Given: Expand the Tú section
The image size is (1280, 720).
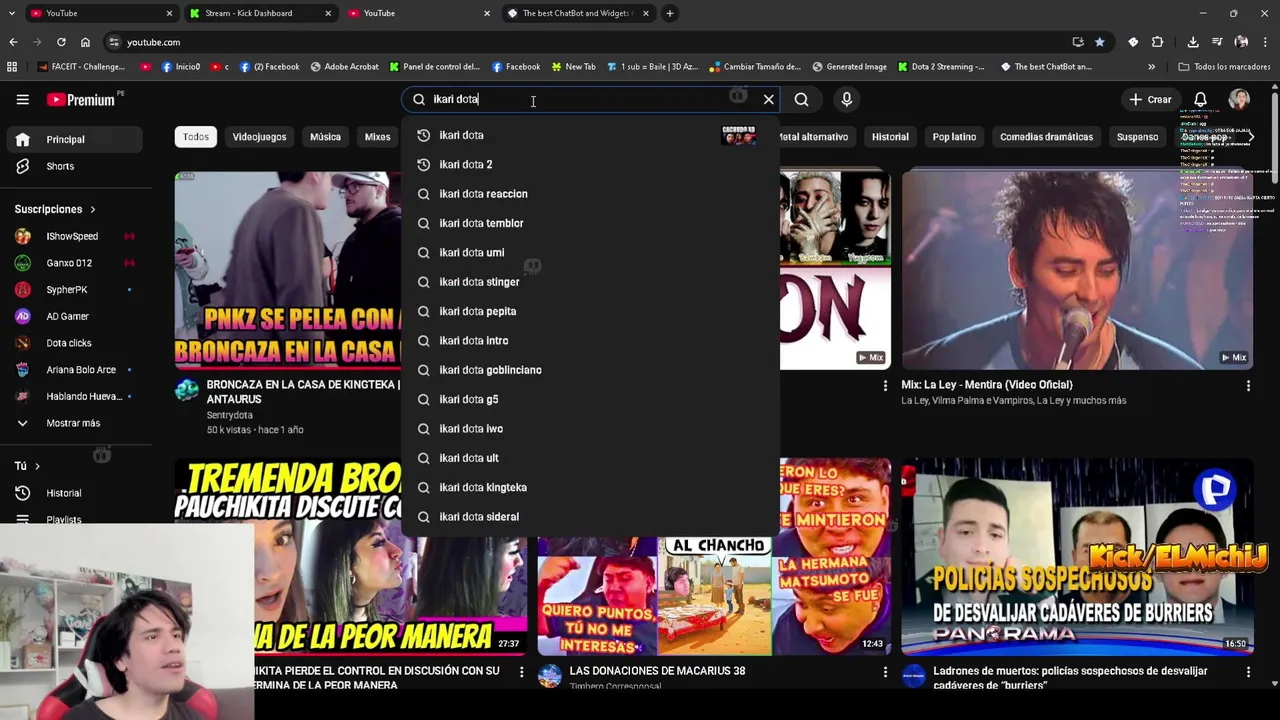Looking at the screenshot, I should click(27, 466).
